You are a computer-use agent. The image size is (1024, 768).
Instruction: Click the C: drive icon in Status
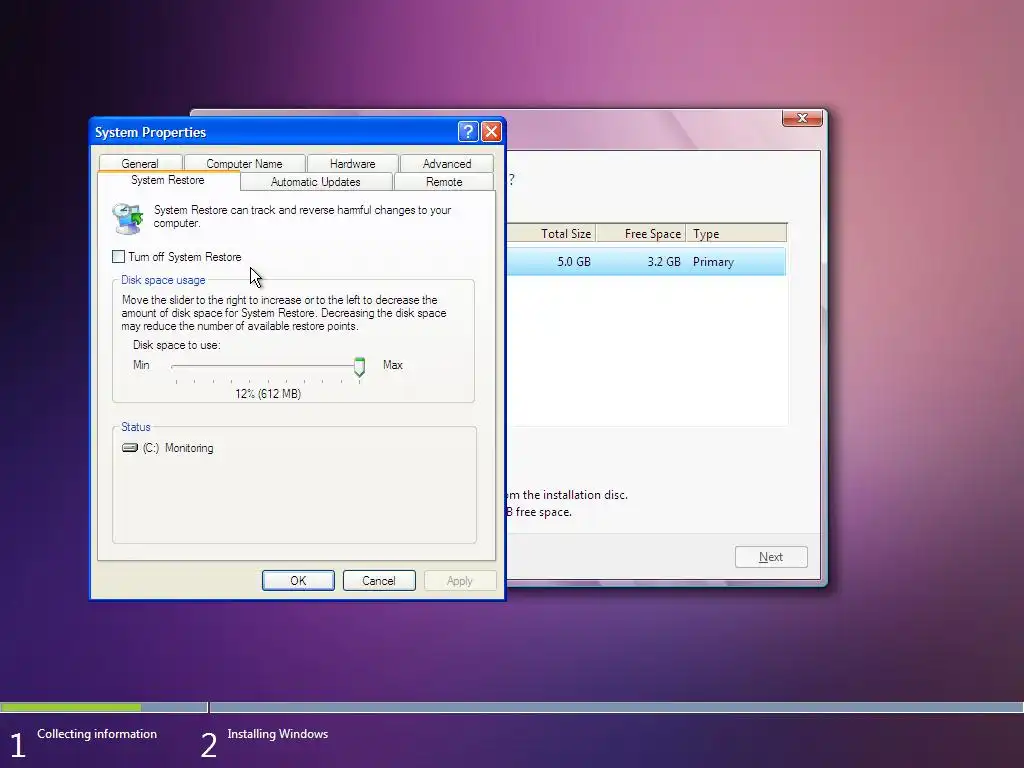coord(130,448)
